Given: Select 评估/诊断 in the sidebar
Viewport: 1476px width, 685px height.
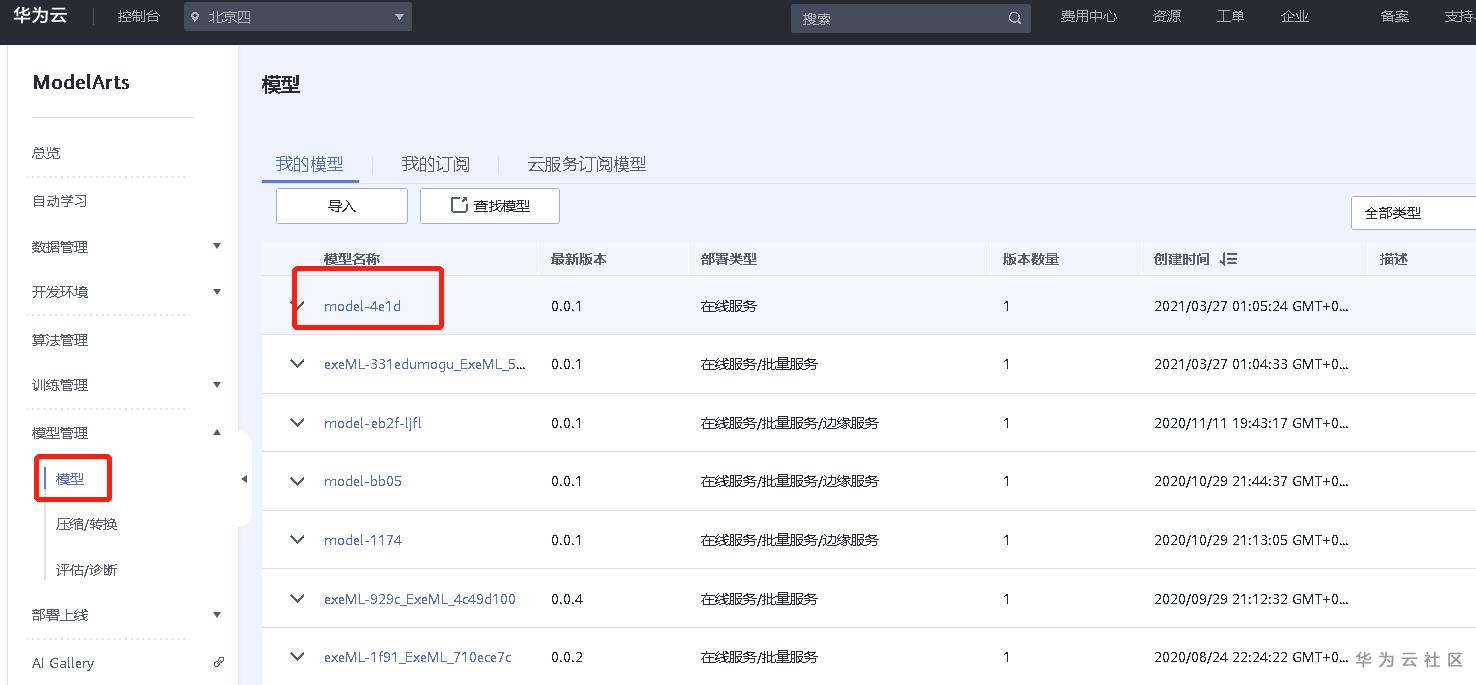Looking at the screenshot, I should (x=87, y=569).
